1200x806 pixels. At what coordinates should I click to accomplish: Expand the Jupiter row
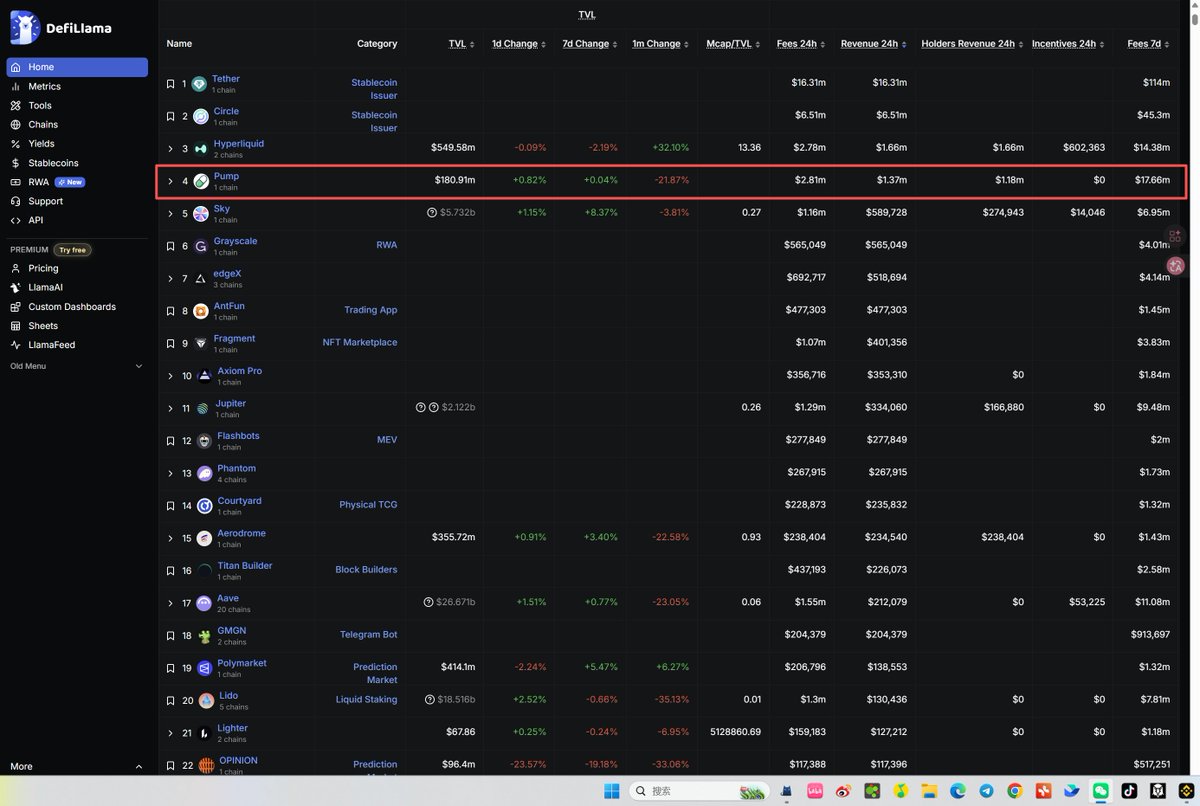(x=170, y=409)
